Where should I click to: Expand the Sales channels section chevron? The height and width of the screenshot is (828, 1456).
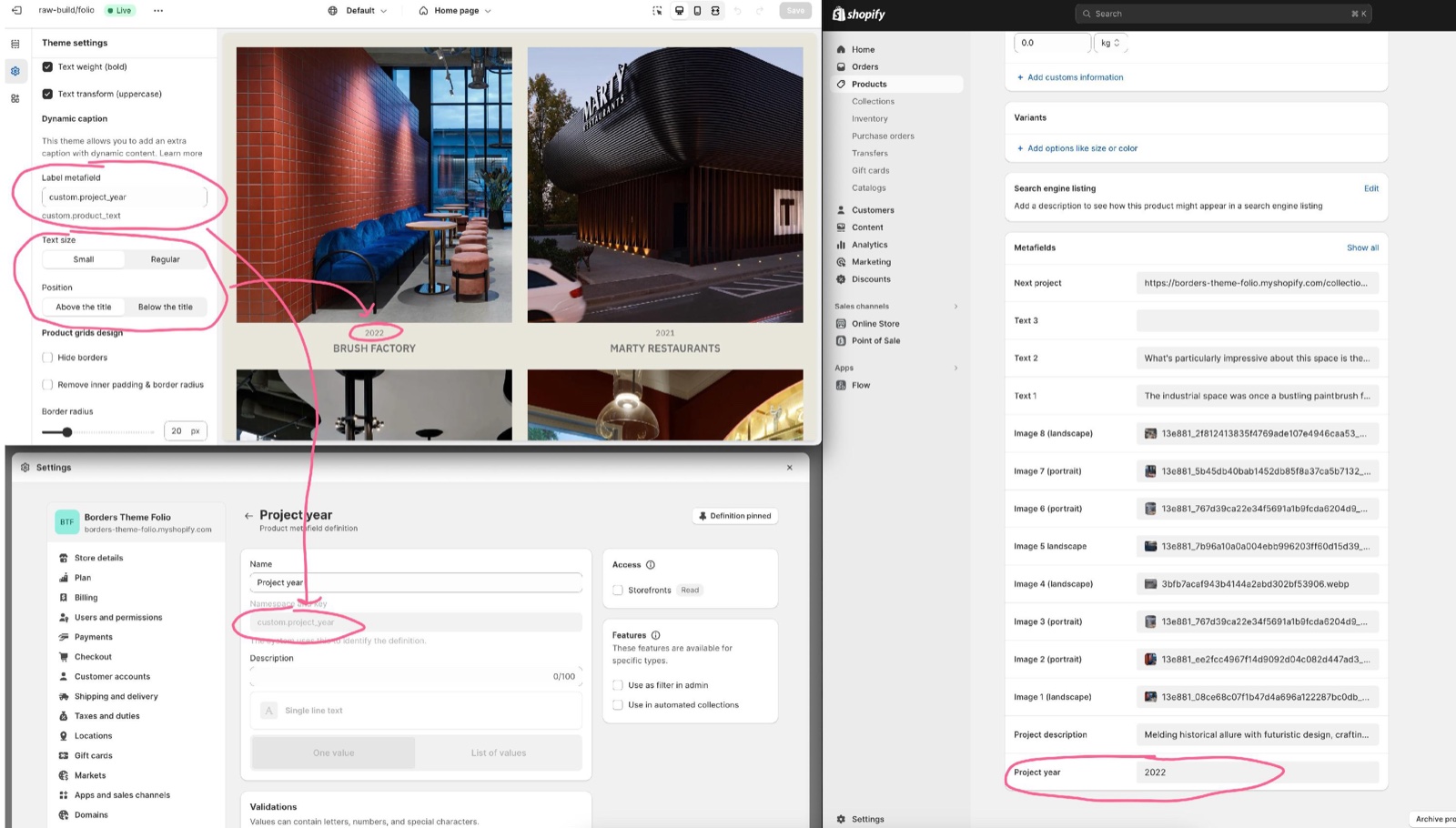click(x=955, y=307)
